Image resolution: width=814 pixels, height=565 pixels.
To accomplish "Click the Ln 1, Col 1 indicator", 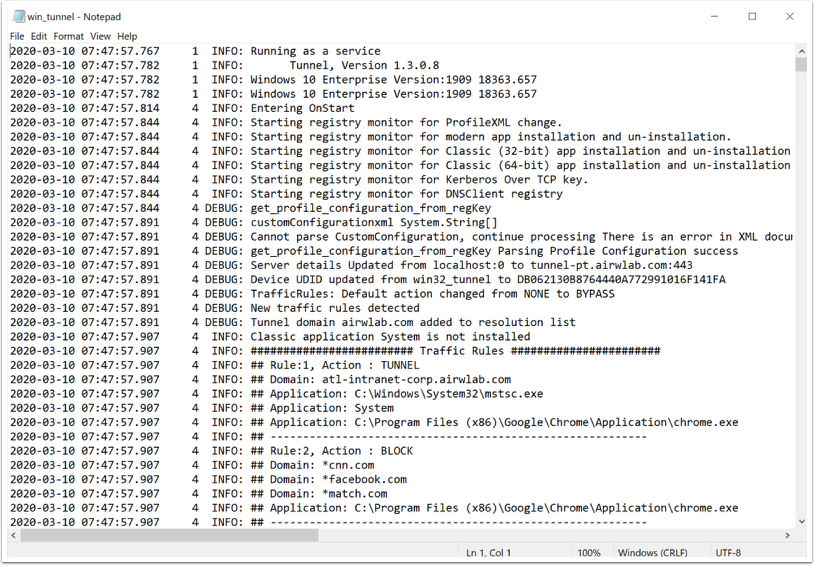I will tap(489, 553).
